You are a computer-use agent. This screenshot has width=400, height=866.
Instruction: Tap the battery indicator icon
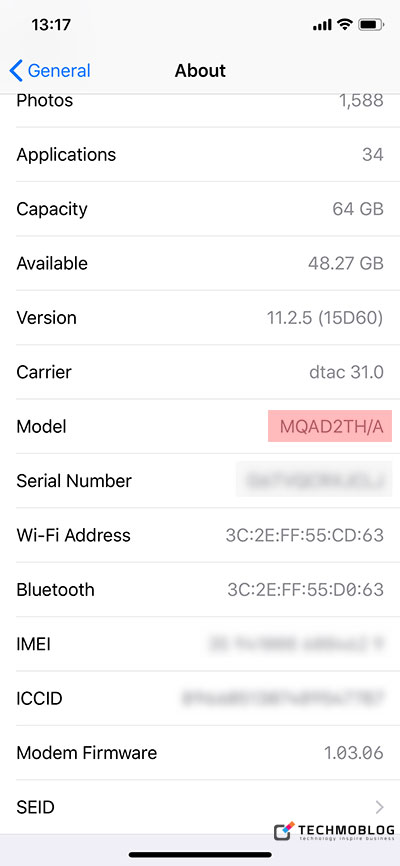[x=371, y=25]
